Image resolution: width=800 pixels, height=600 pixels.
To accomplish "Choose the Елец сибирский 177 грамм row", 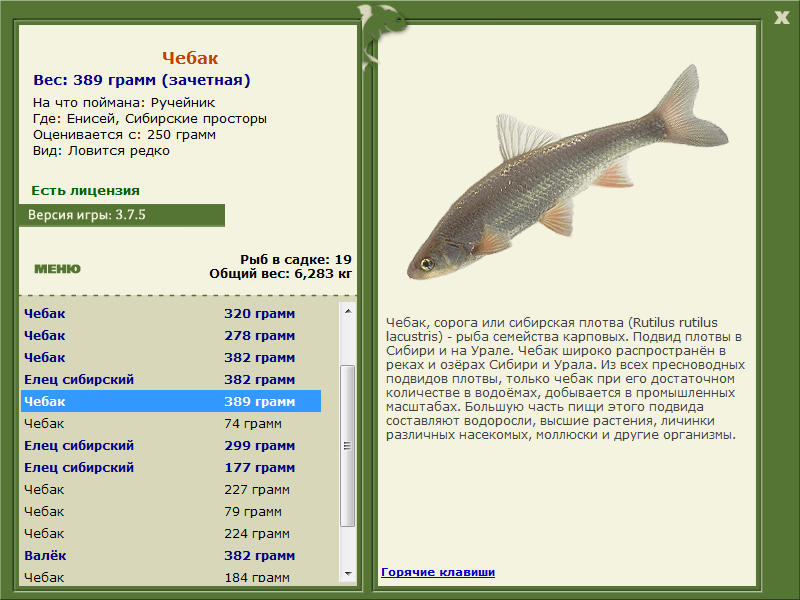I will pos(171,467).
